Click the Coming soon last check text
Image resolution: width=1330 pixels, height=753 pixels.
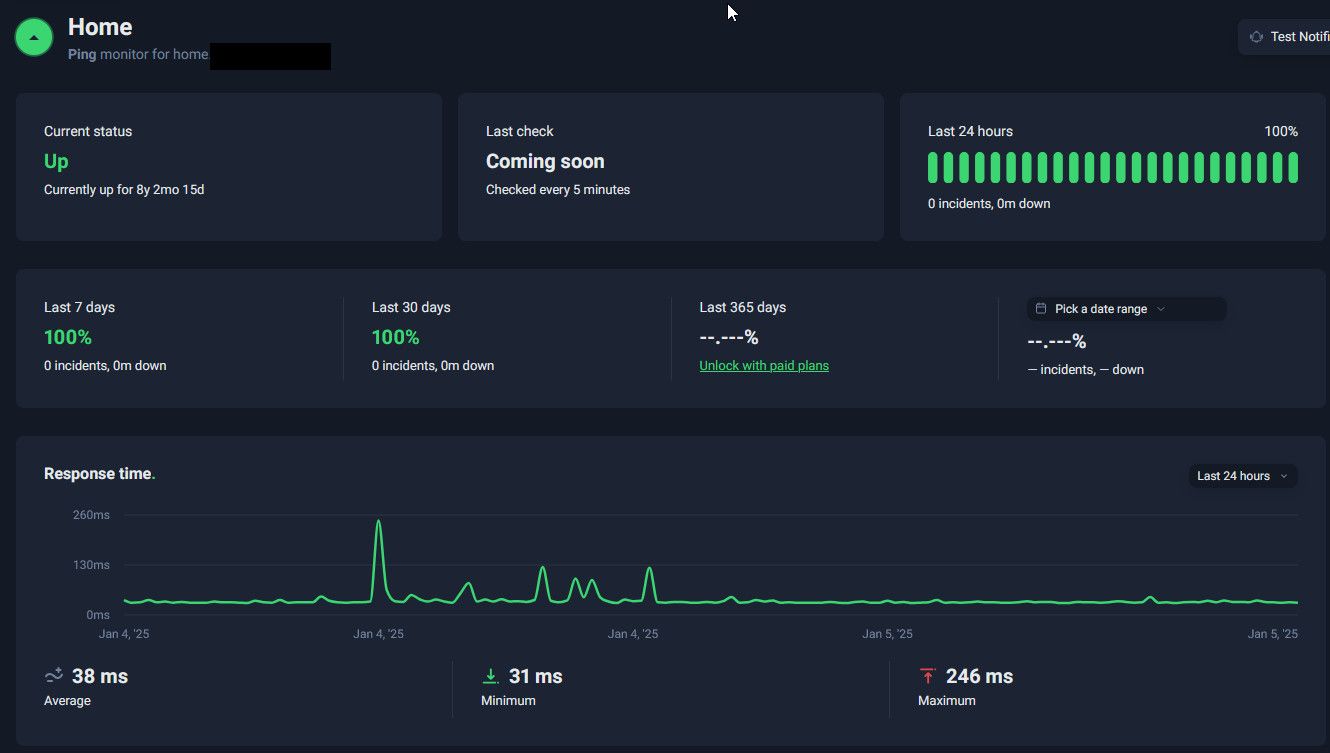pos(545,161)
